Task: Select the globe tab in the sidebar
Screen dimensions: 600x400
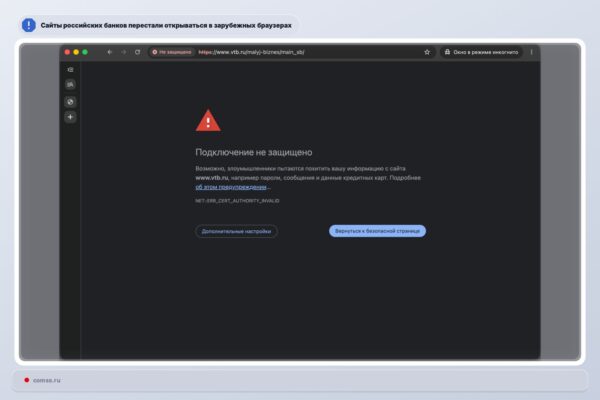Action: [x=70, y=102]
